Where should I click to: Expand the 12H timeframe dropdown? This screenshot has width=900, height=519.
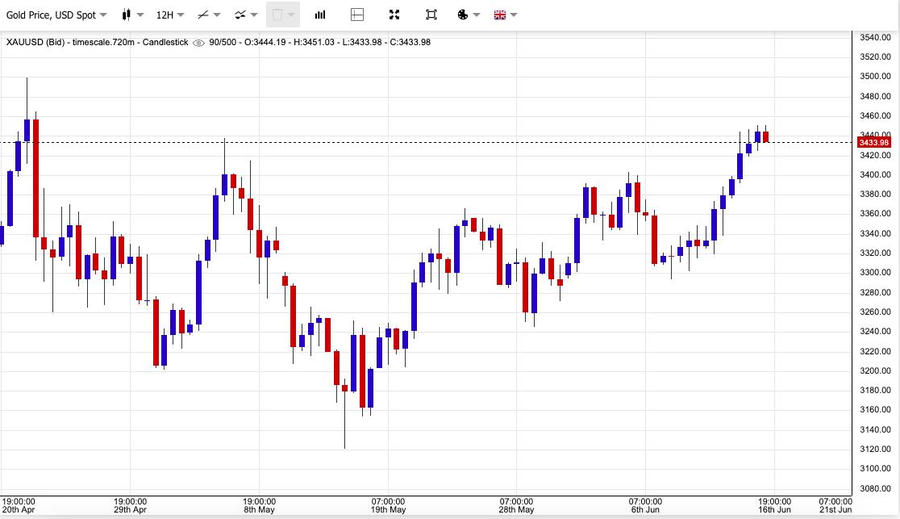point(170,15)
